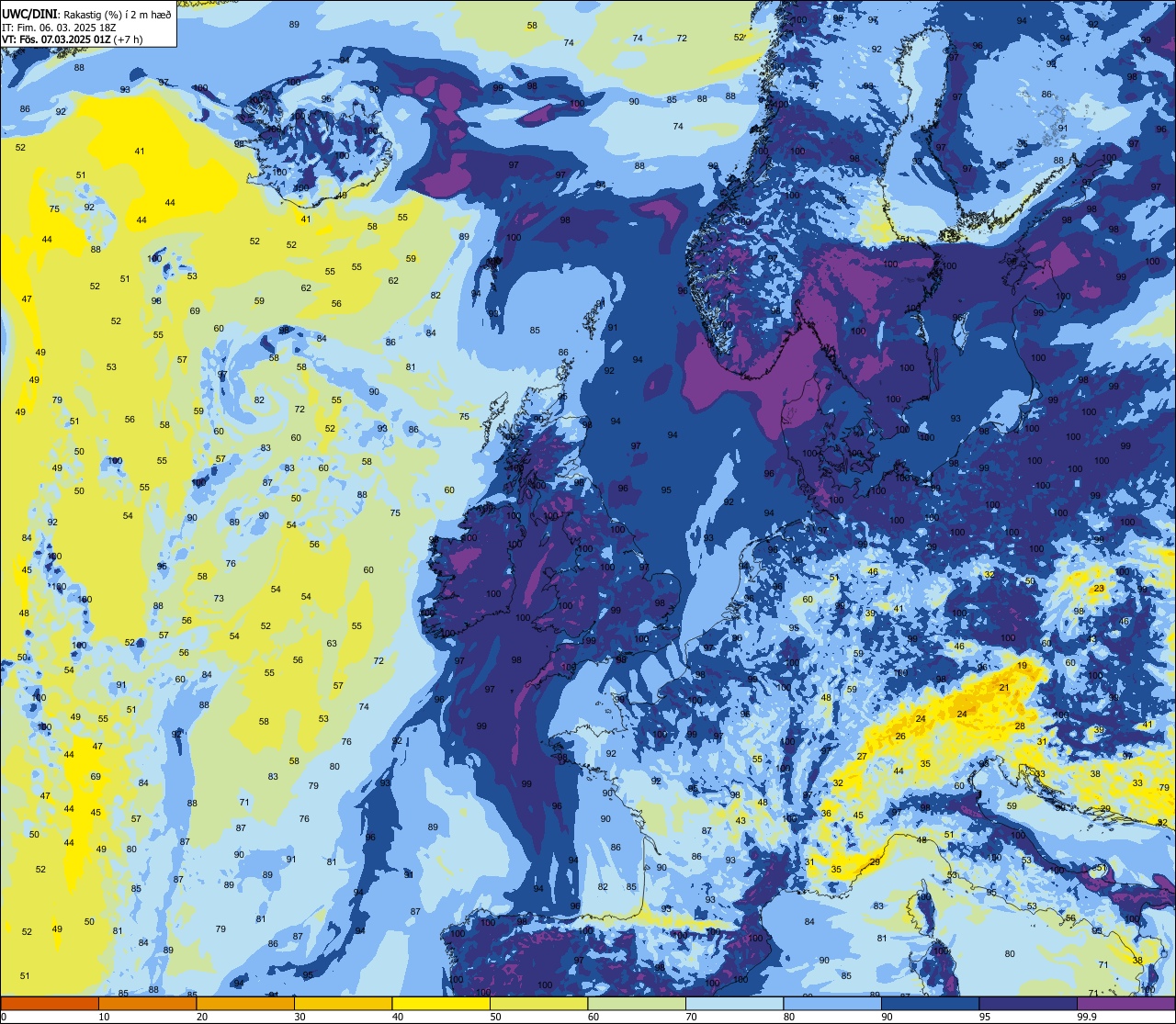
Task: Select the 95–99.9 % dark navy legend swatch
Action: [x=1028, y=1003]
